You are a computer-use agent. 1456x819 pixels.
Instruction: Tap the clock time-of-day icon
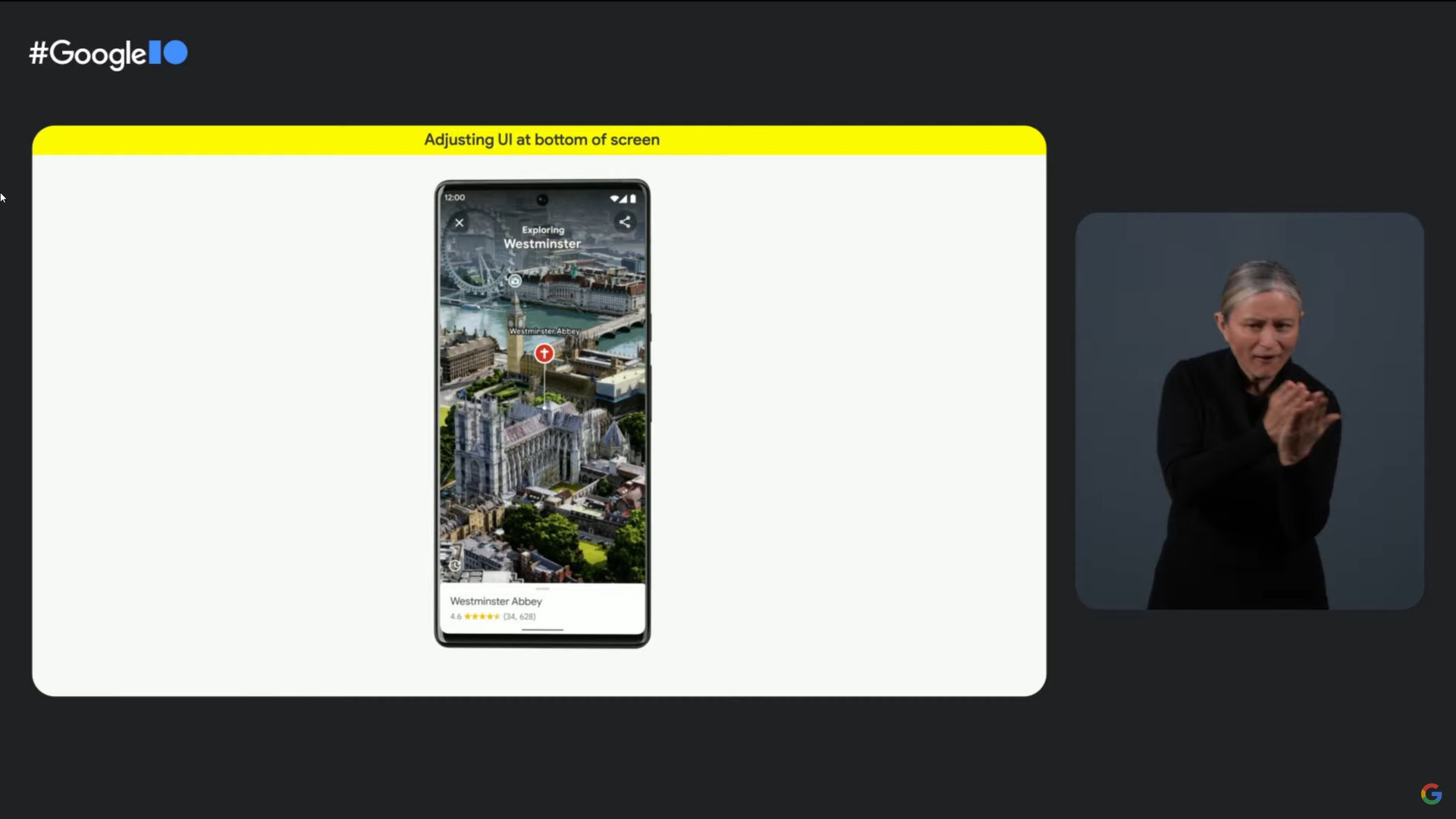point(454,566)
